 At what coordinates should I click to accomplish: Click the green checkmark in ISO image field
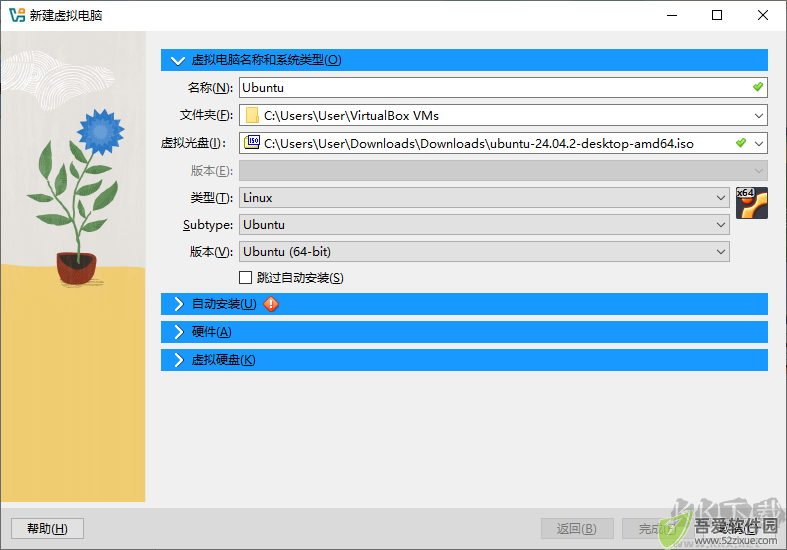[x=741, y=143]
